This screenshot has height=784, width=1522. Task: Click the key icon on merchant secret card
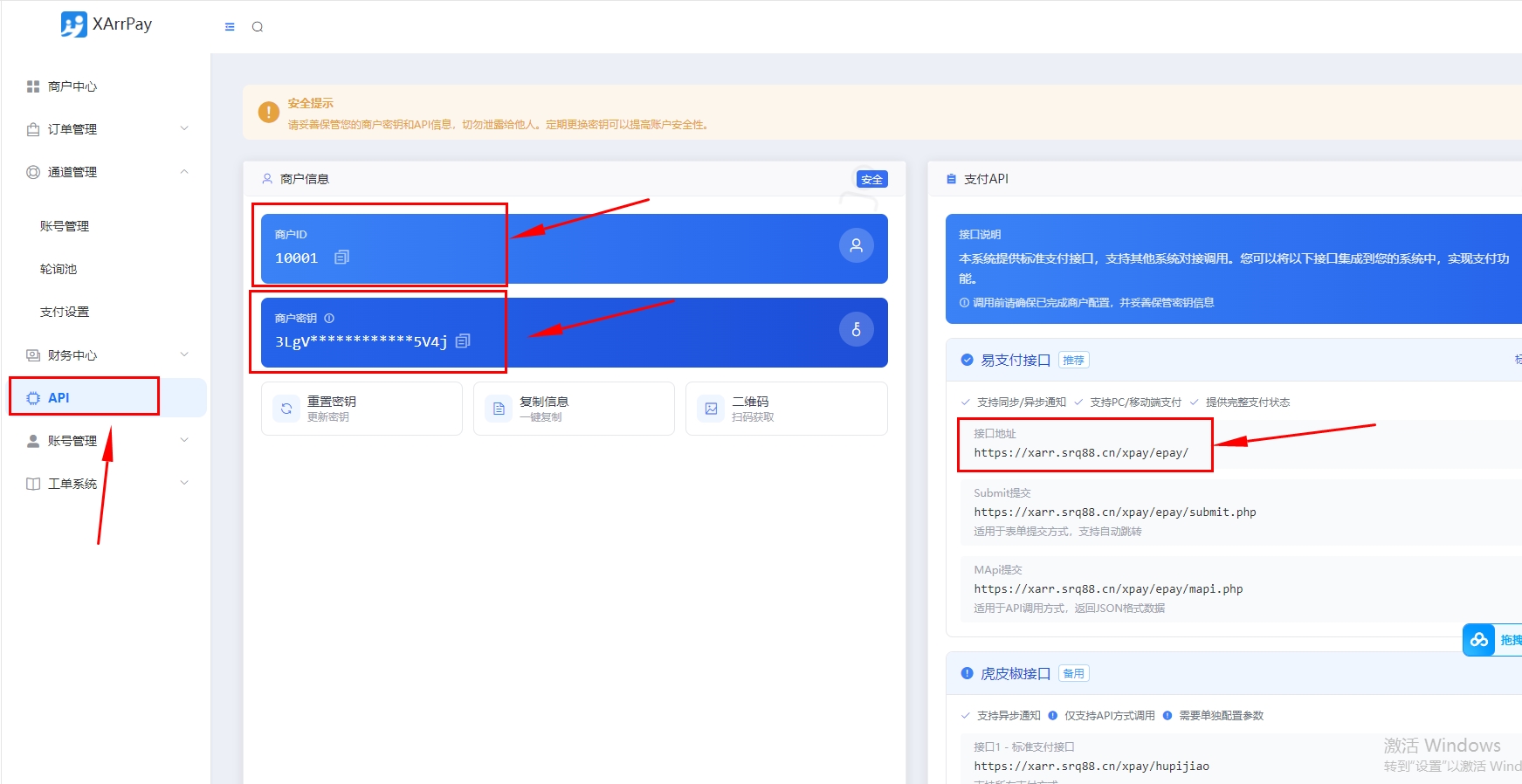[x=856, y=330]
